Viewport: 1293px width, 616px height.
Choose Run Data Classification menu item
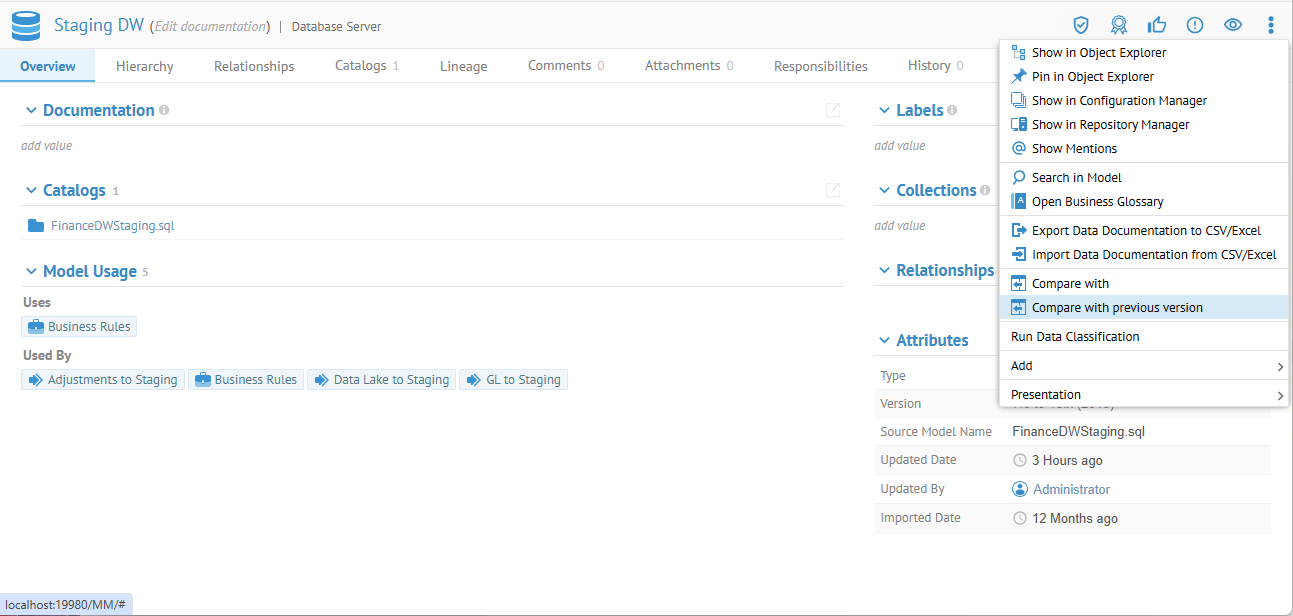1075,337
